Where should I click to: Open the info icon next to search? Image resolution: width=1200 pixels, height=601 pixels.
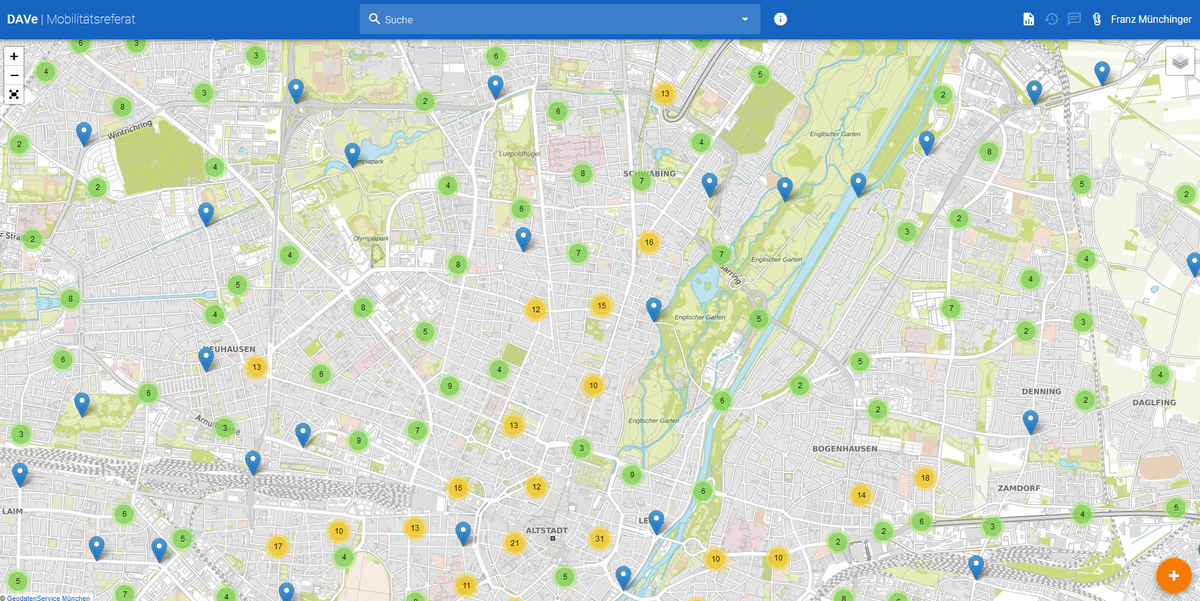[x=780, y=19]
